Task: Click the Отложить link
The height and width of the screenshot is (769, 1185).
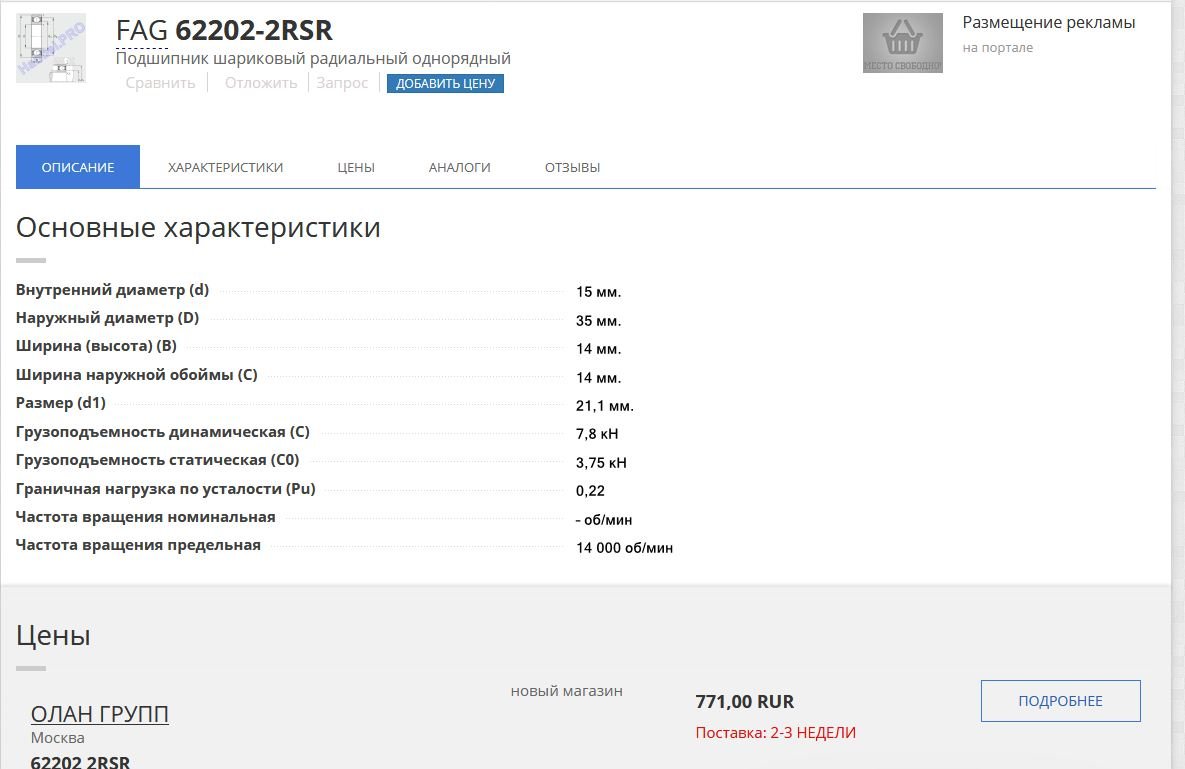Action: point(261,83)
